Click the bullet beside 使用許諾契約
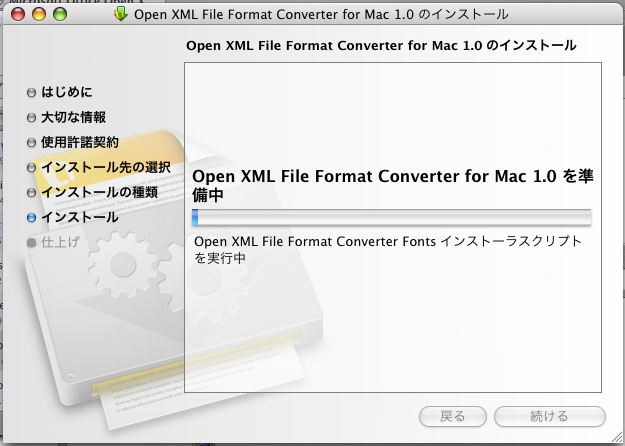This screenshot has height=446, width=625. tap(31, 143)
